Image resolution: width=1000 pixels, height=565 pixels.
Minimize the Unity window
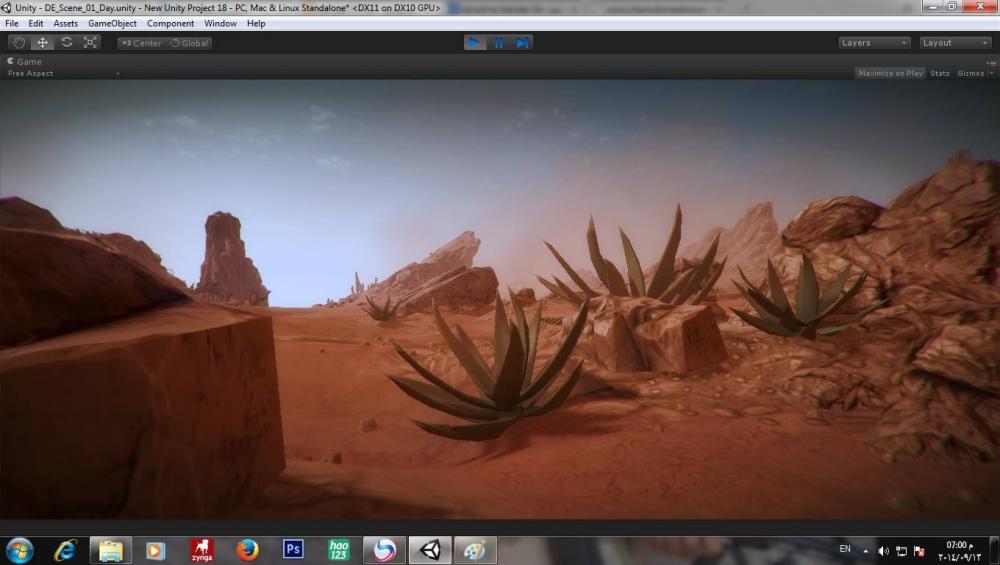coord(934,6)
